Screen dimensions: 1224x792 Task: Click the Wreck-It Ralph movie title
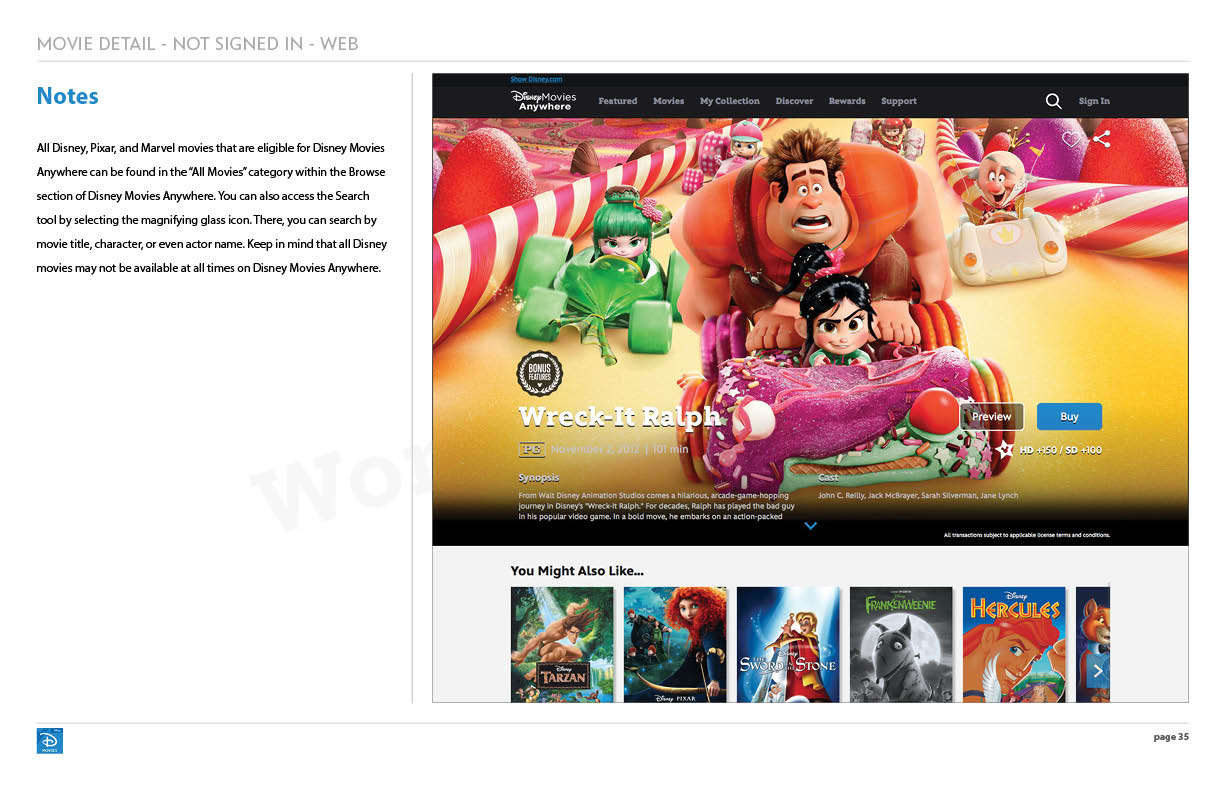tap(619, 416)
